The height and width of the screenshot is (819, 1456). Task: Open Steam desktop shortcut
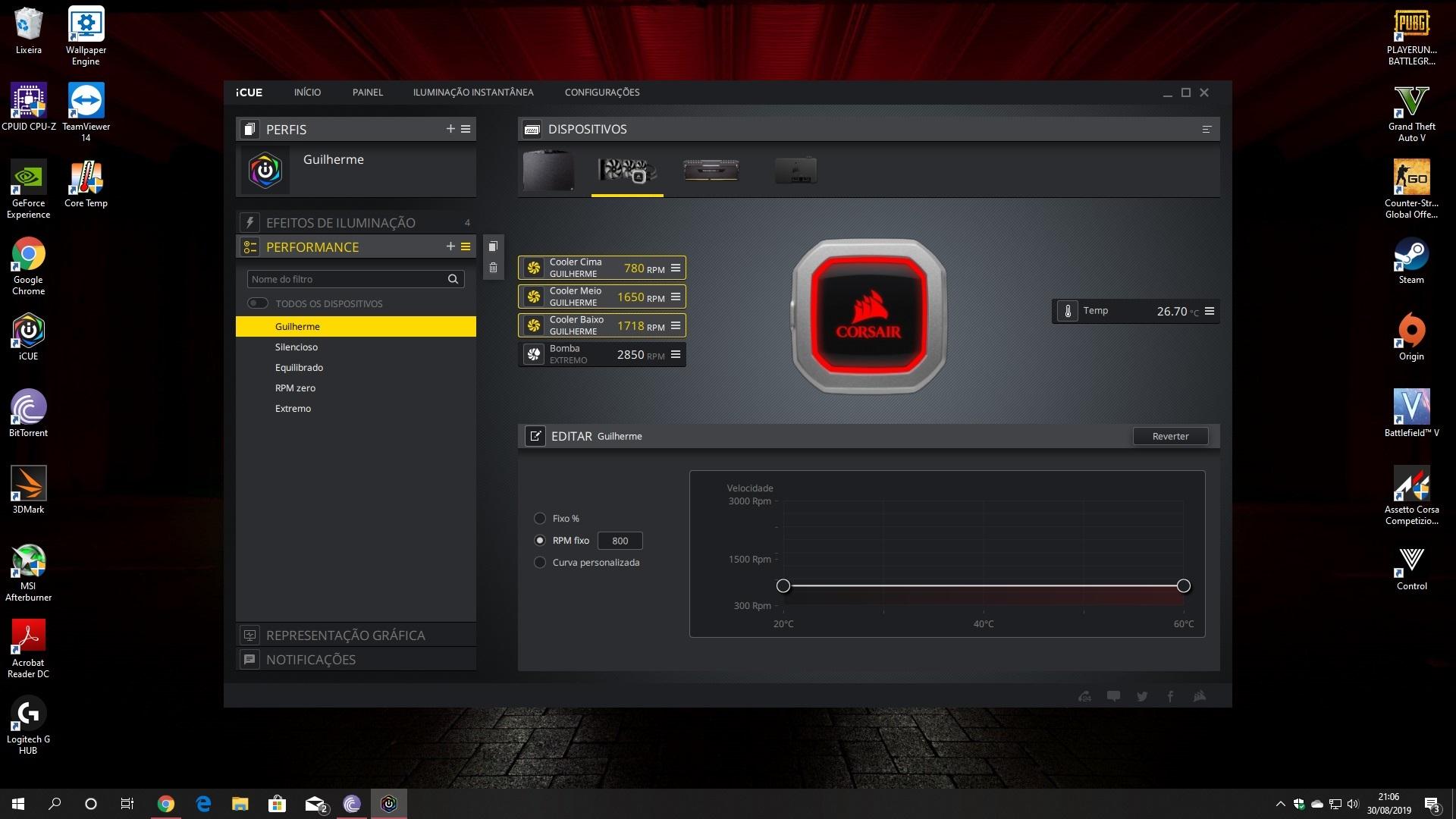1411,261
